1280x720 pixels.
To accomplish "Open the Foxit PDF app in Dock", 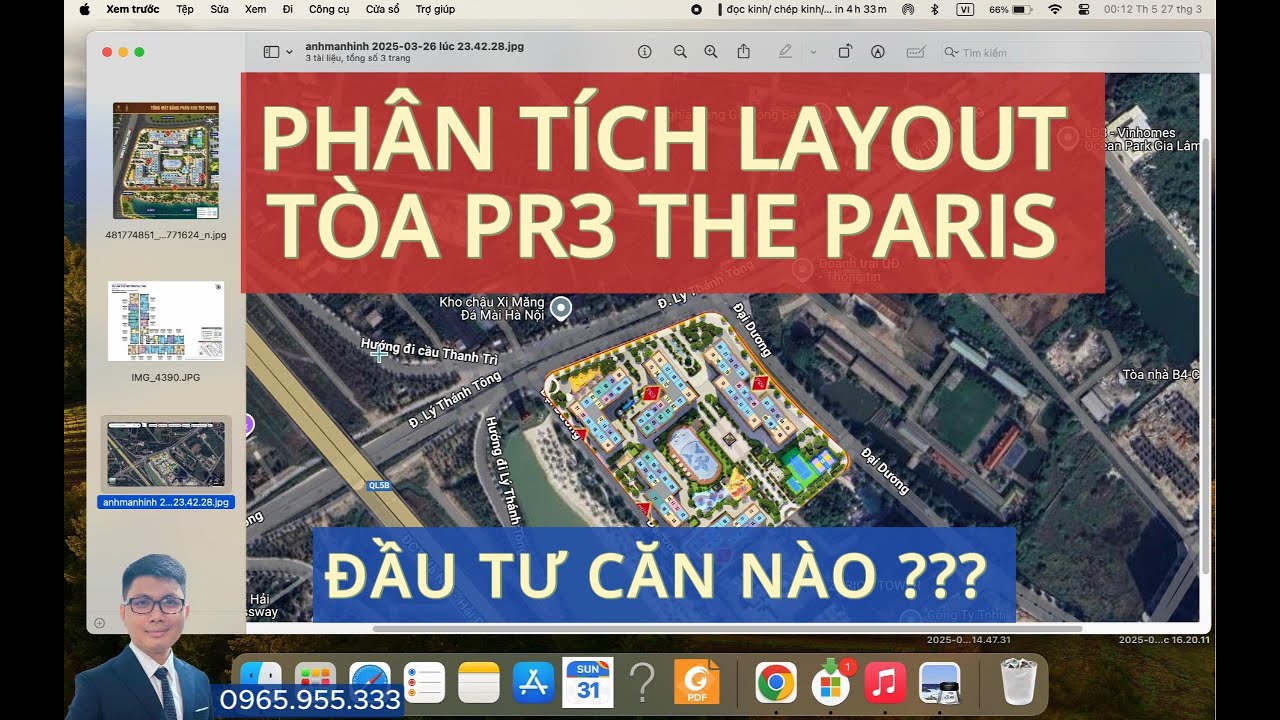I will 697,683.
